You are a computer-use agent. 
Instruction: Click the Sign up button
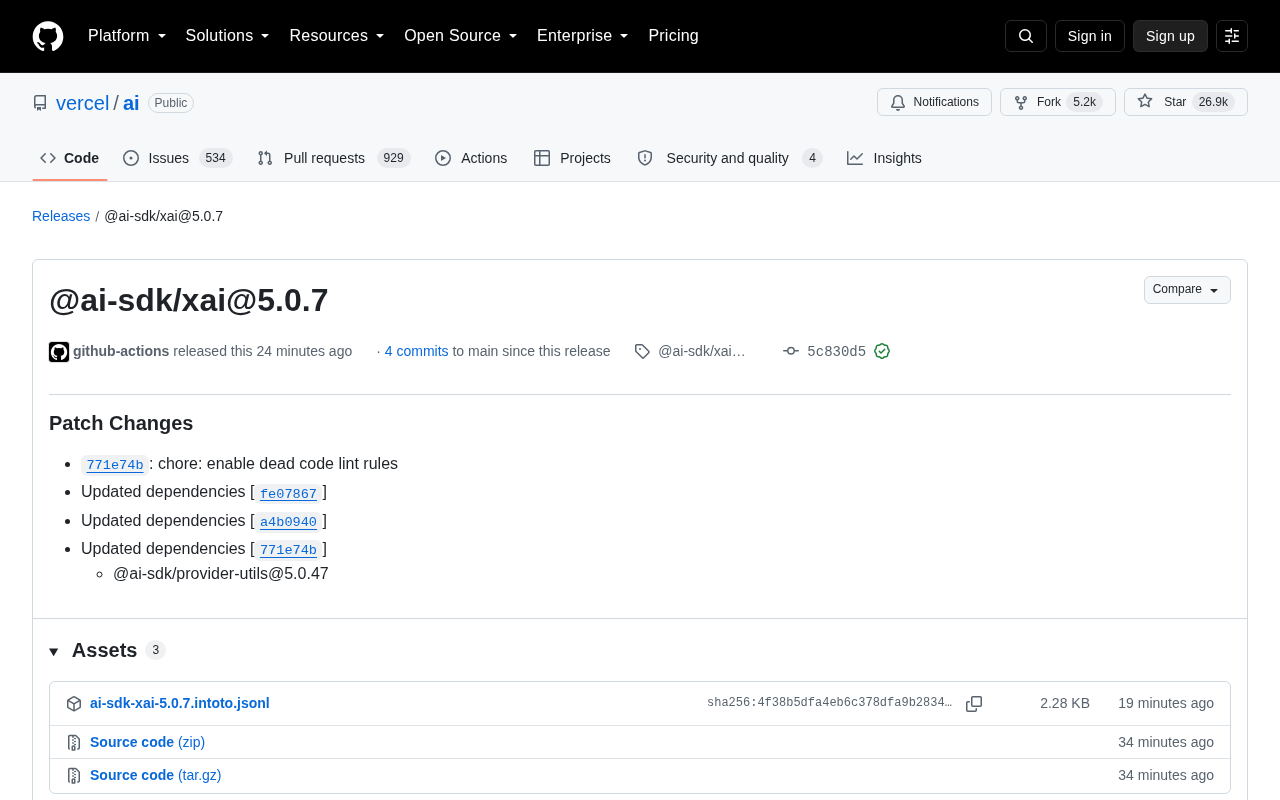[x=1170, y=36]
